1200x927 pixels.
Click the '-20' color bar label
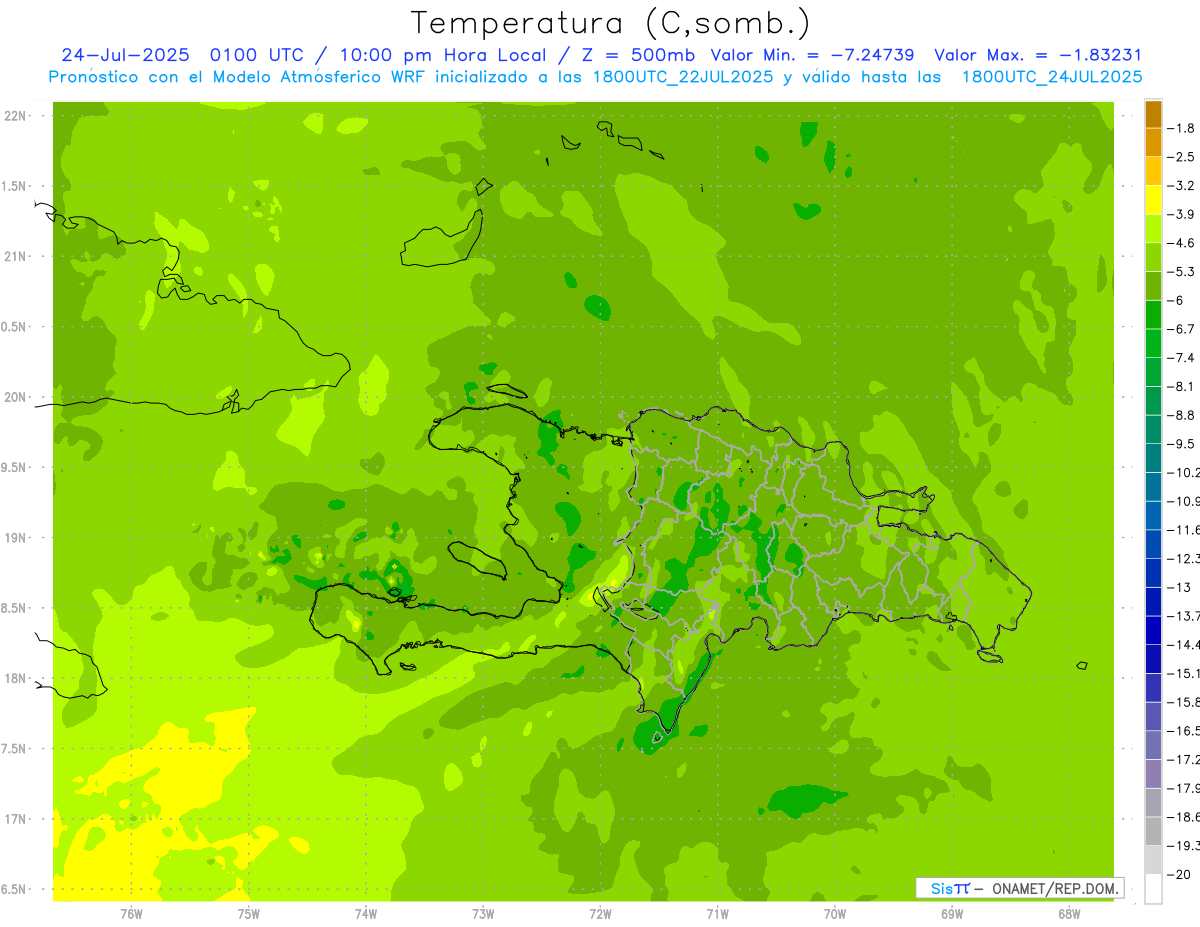[1179, 874]
